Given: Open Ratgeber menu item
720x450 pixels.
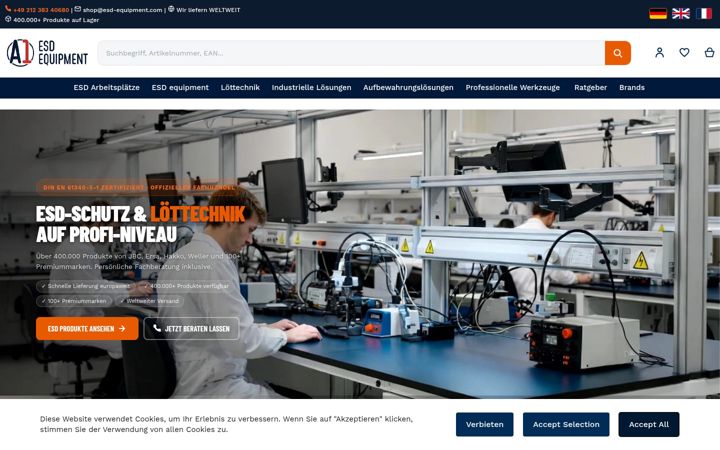Looking at the screenshot, I should click(x=591, y=87).
